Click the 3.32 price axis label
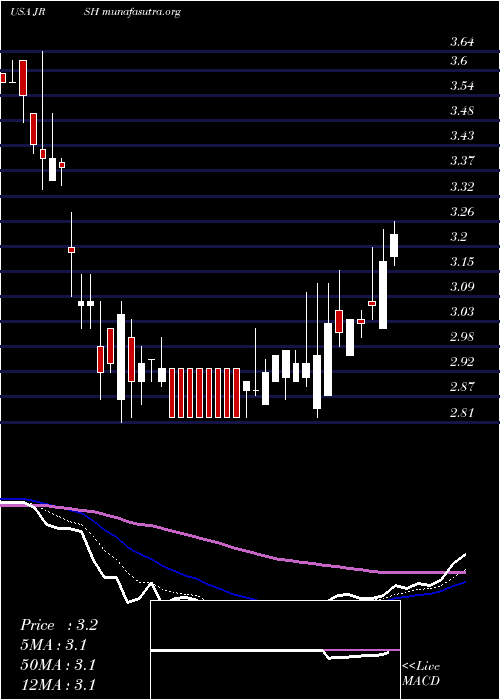 click(x=462, y=186)
